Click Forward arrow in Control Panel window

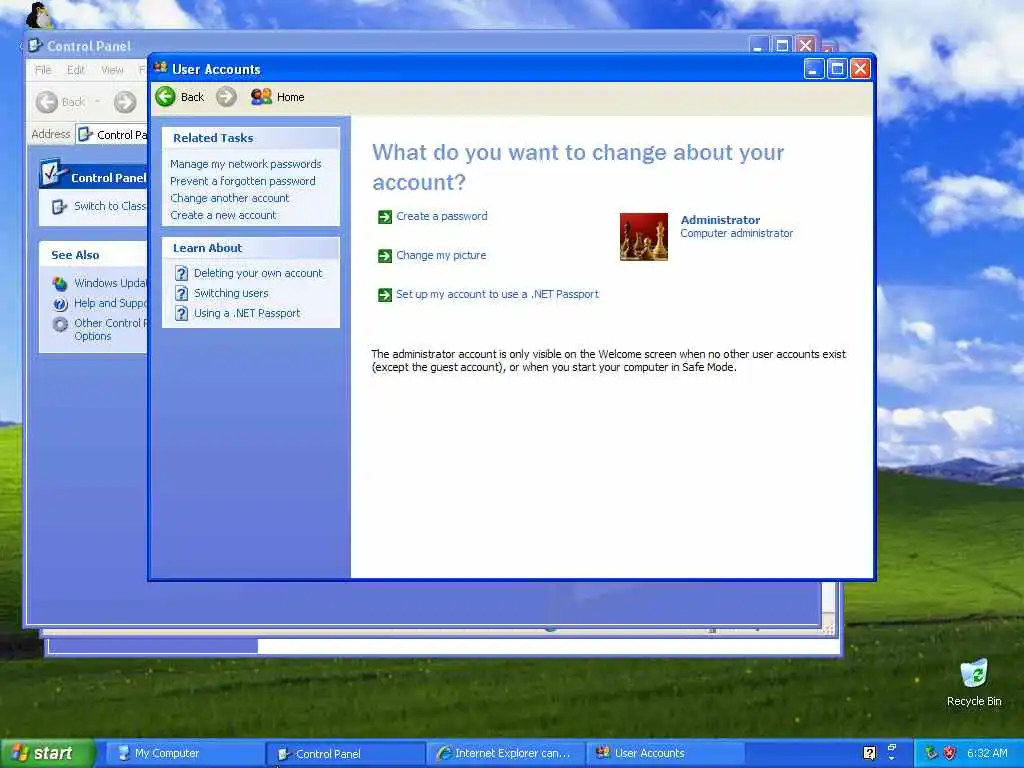pos(125,102)
